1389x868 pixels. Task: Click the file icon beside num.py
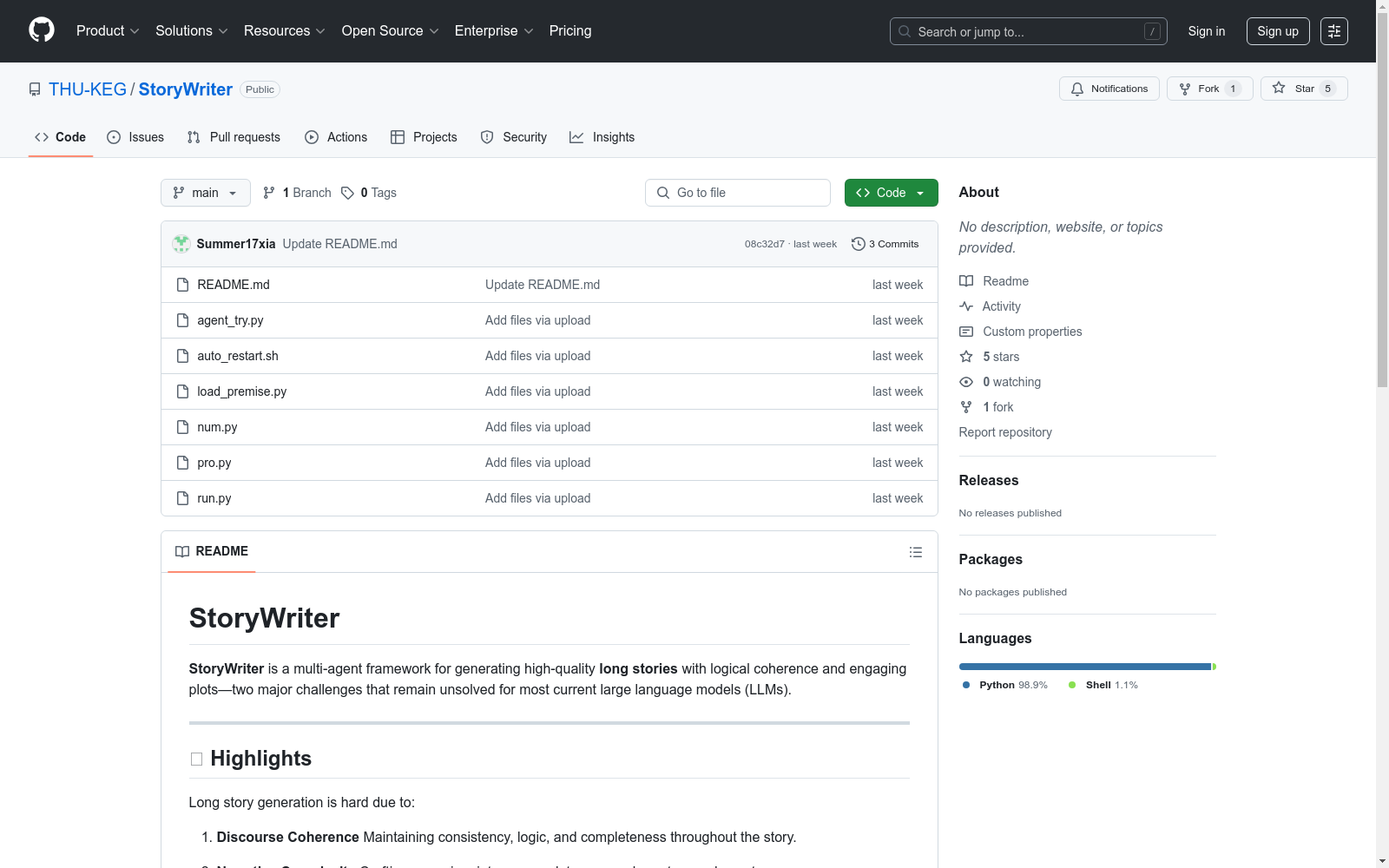tap(182, 427)
